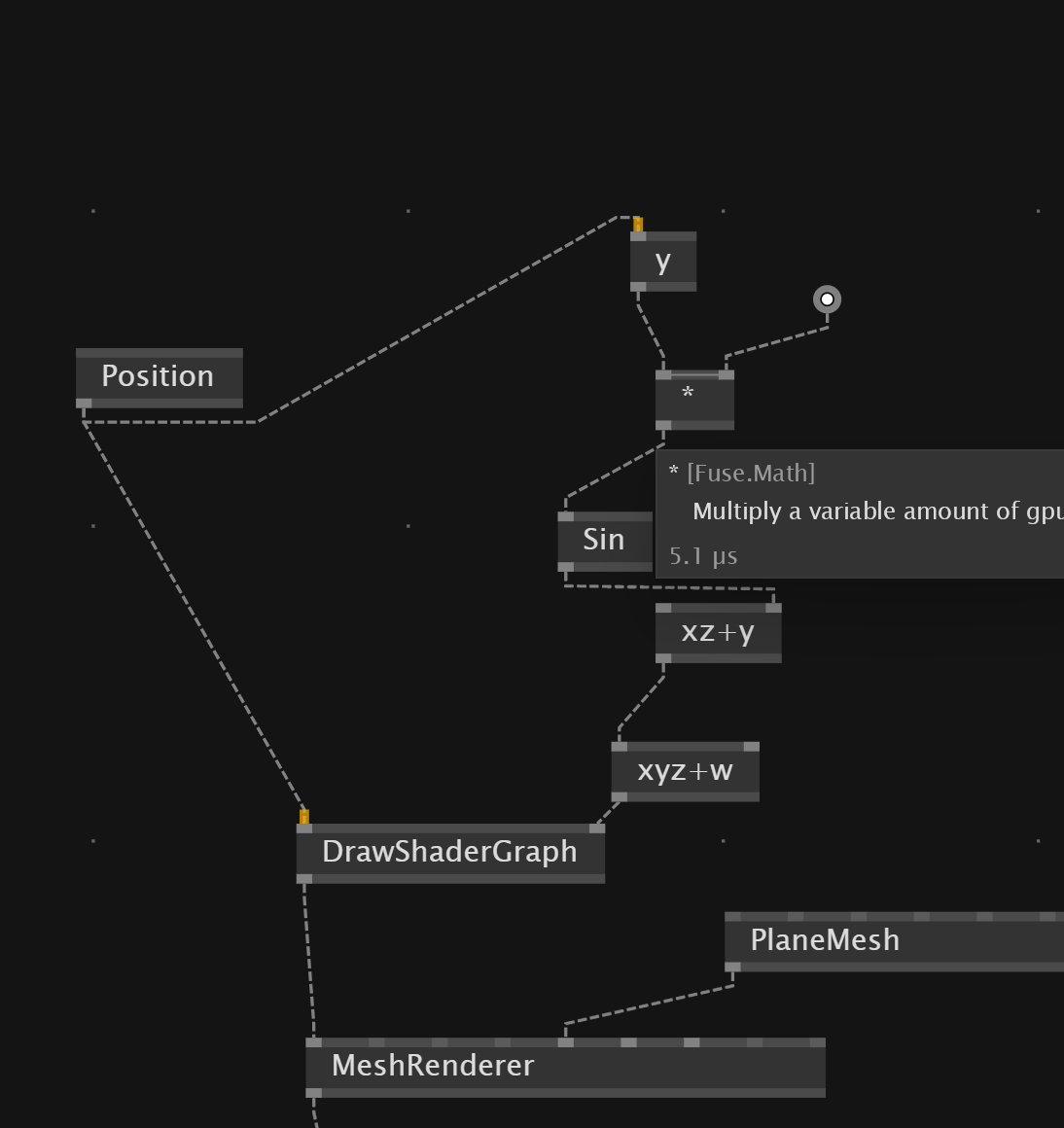1064x1128 pixels.
Task: Click the orange input pin on DrawShaderGraph
Action: coord(304,817)
